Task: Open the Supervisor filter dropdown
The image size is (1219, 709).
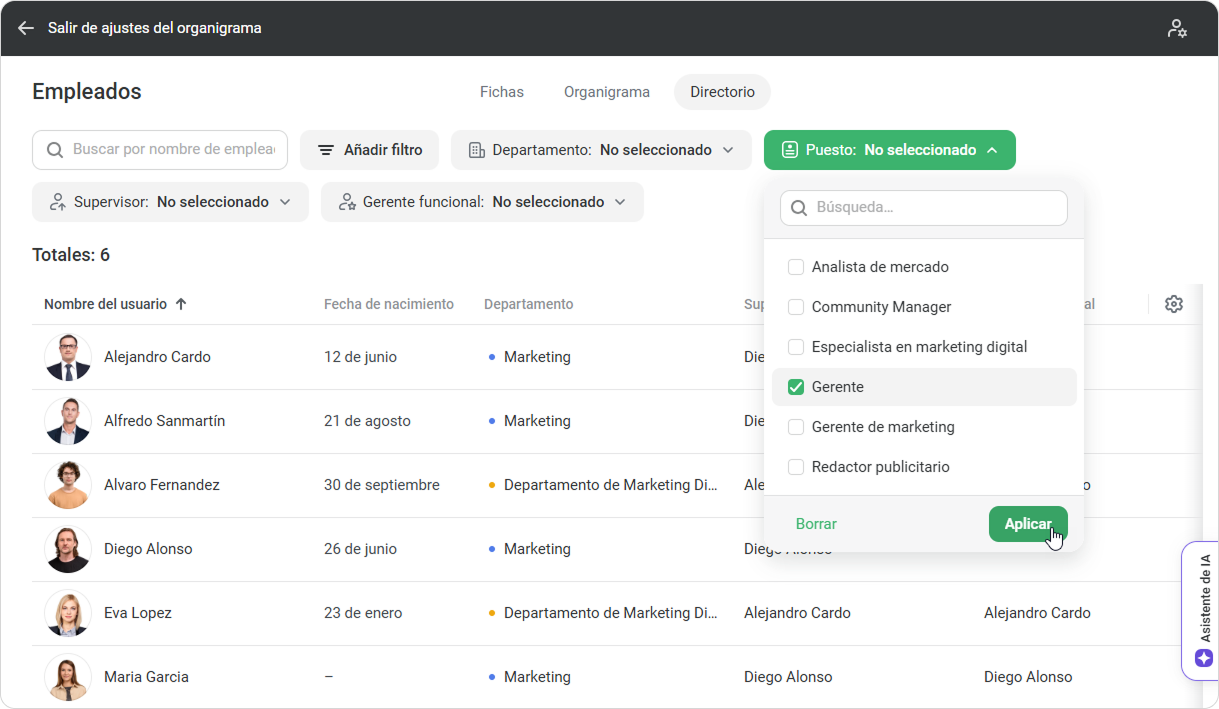Action: click(170, 202)
